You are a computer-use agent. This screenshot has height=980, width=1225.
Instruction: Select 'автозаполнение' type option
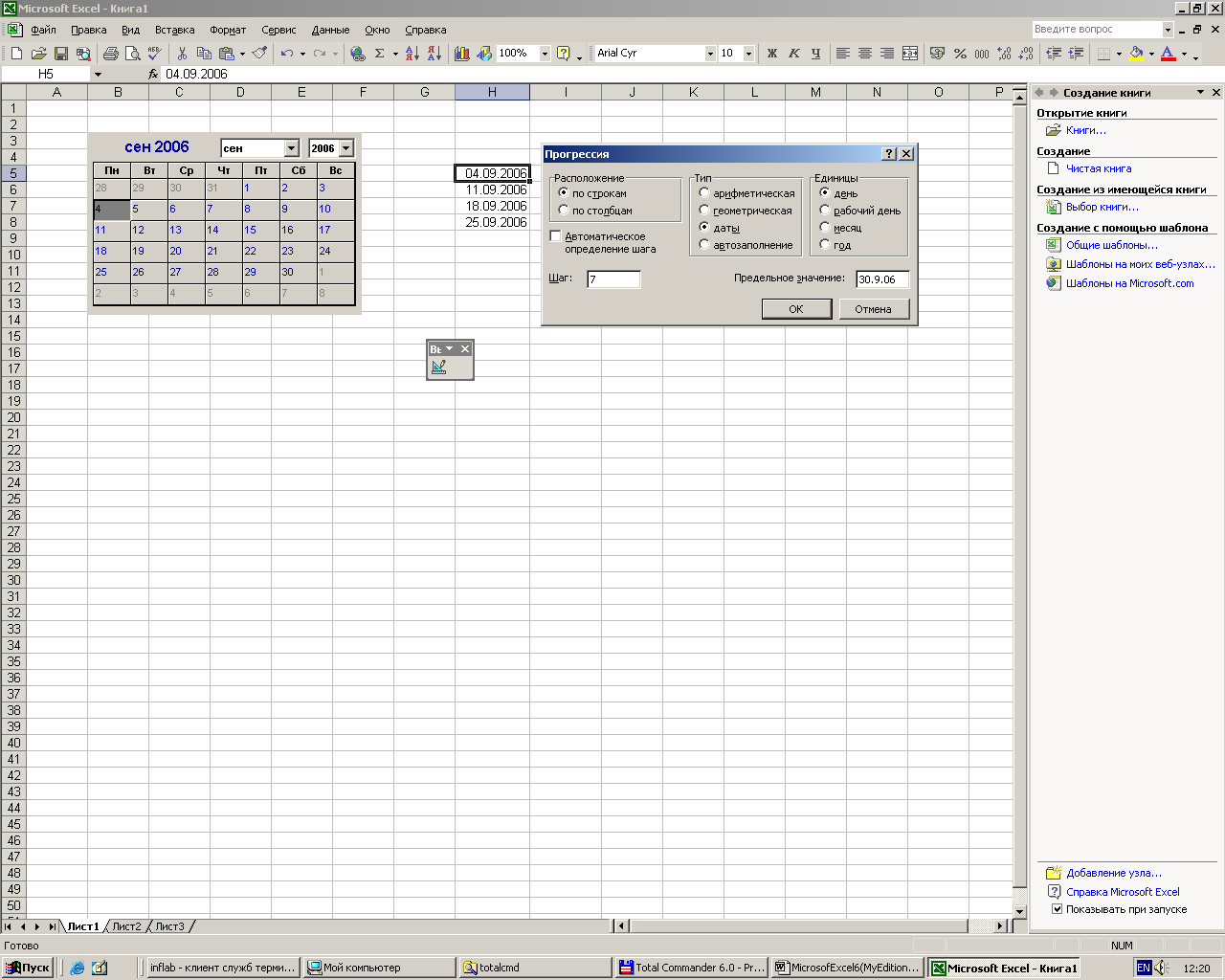tap(704, 244)
